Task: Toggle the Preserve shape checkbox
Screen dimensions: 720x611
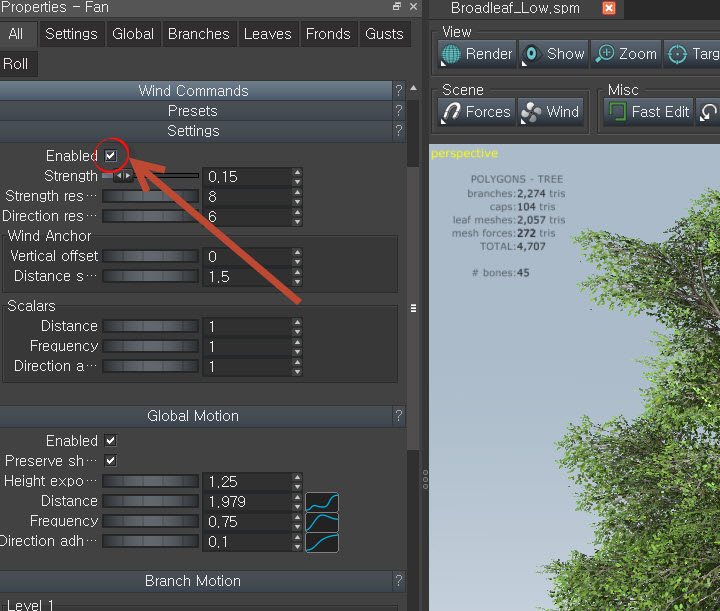Action: (111, 461)
